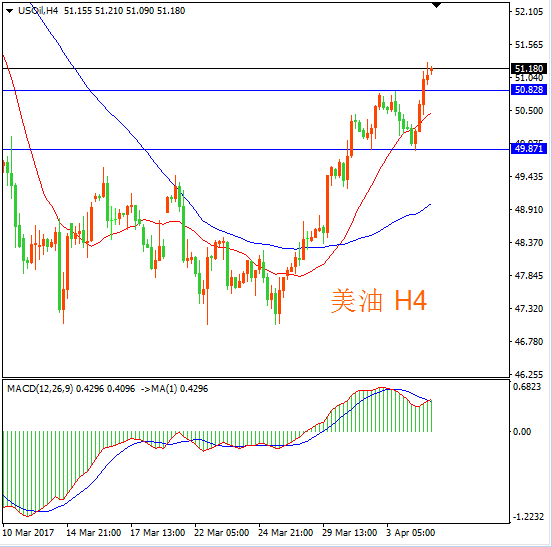
Task: Click the 48.910 price scale value
Action: 529,209
